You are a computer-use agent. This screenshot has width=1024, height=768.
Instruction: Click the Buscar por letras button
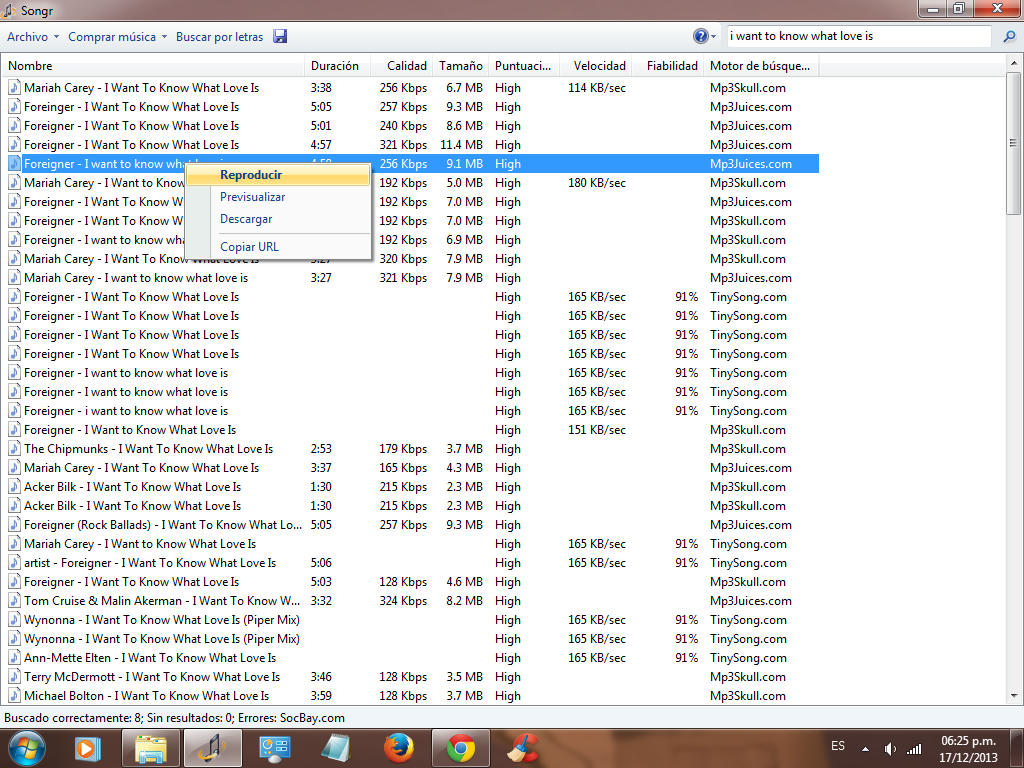(x=219, y=37)
